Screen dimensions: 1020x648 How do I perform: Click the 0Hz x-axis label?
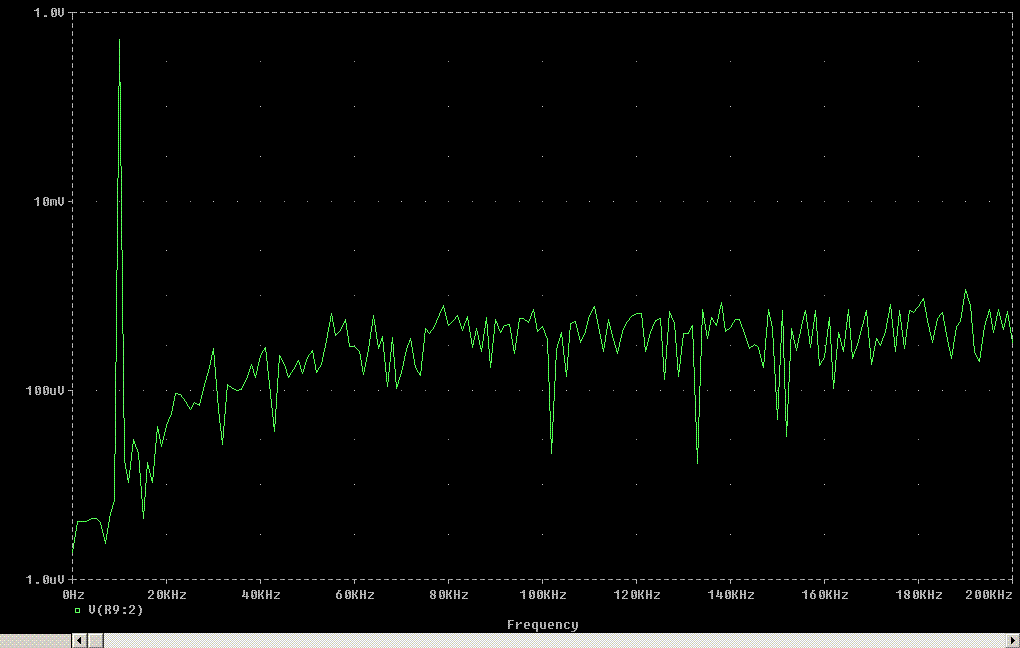(74, 595)
